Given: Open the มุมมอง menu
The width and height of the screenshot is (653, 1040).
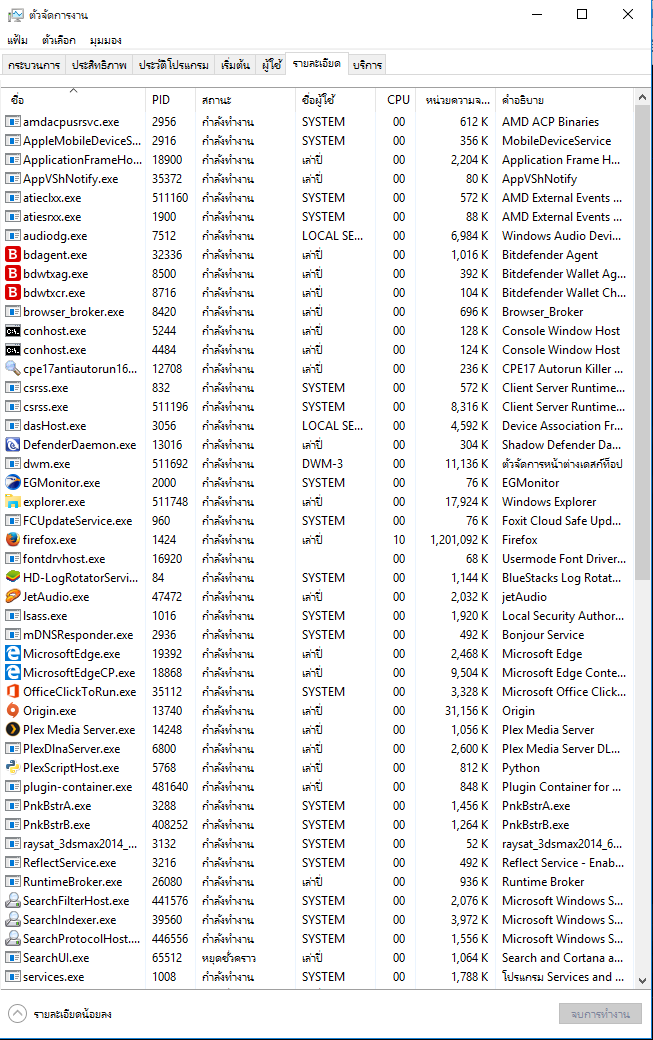Looking at the screenshot, I should (x=105, y=40).
